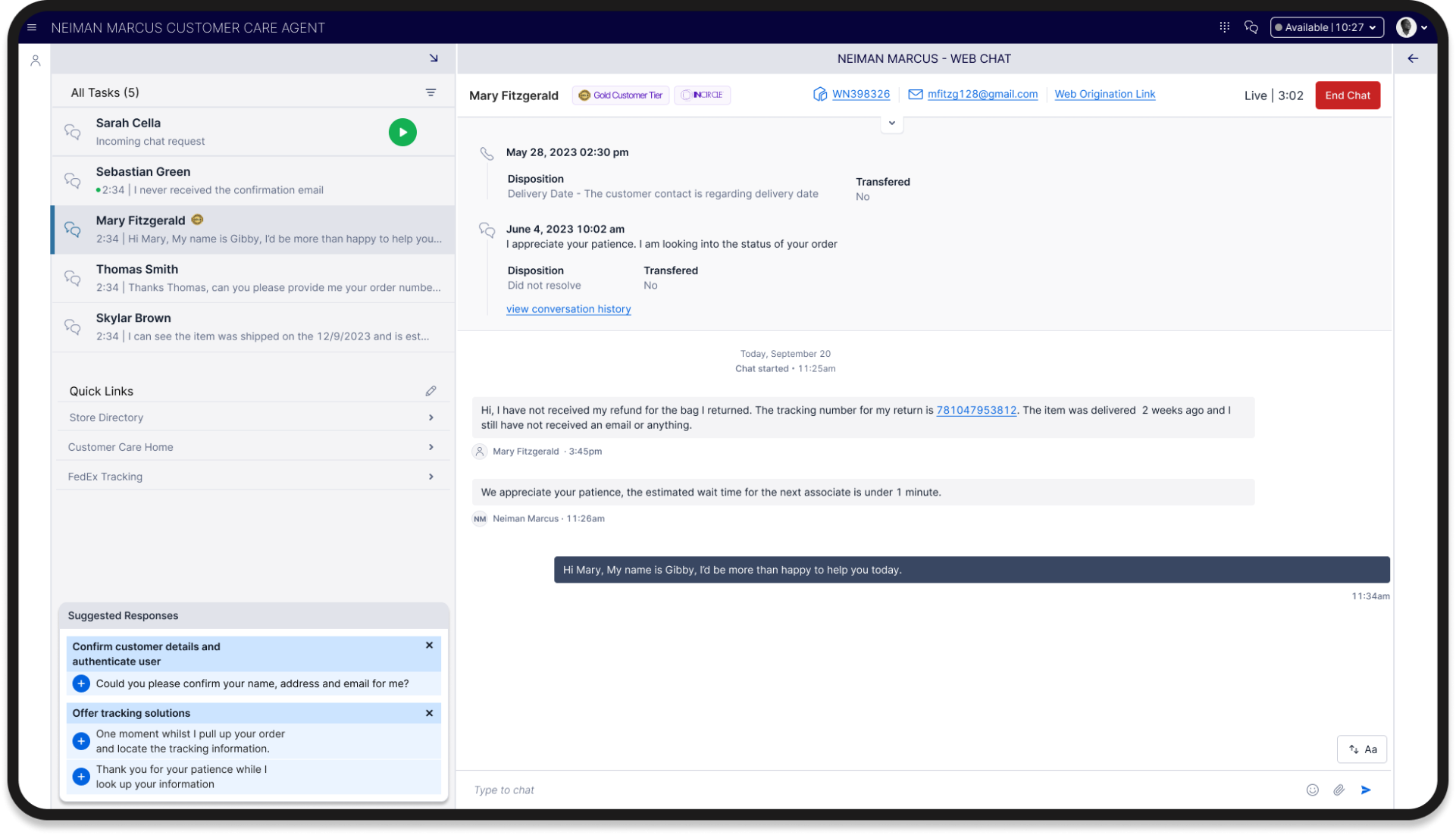Expand the Store Directory quick link
The width and height of the screenshot is (1456, 835).
point(431,417)
